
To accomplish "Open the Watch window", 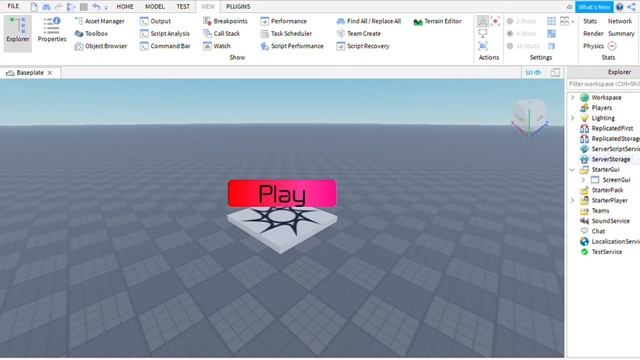I will click(217, 46).
